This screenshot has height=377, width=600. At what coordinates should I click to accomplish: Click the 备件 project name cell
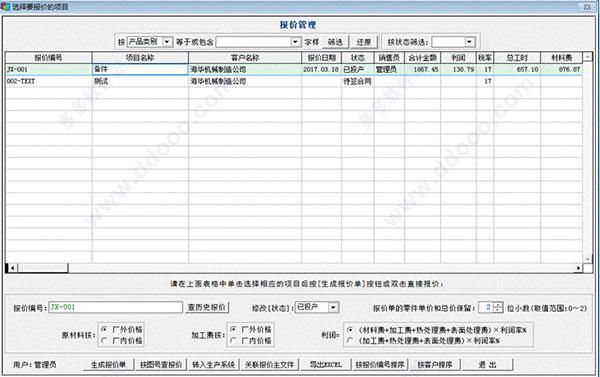point(140,69)
